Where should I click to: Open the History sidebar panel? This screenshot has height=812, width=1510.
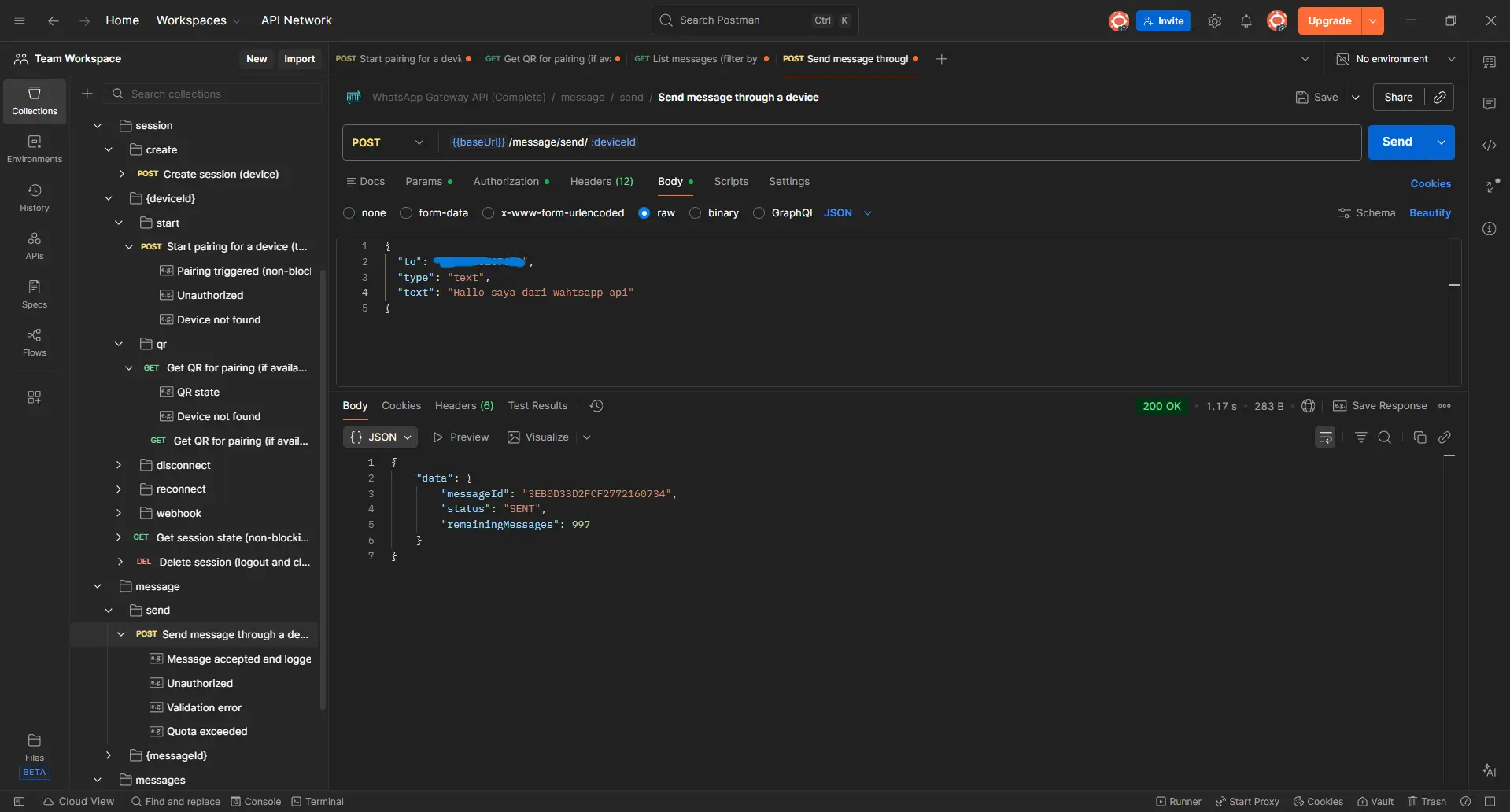35,197
